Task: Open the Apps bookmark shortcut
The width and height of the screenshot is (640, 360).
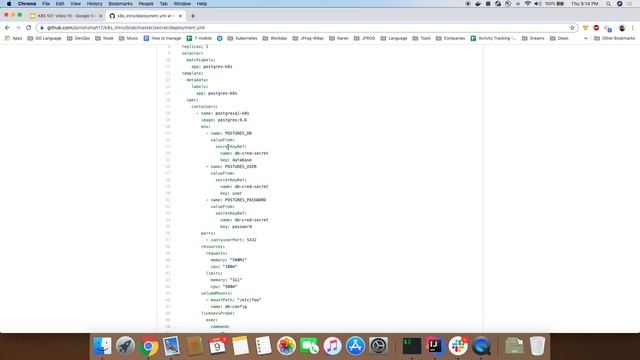Action: 13,38
